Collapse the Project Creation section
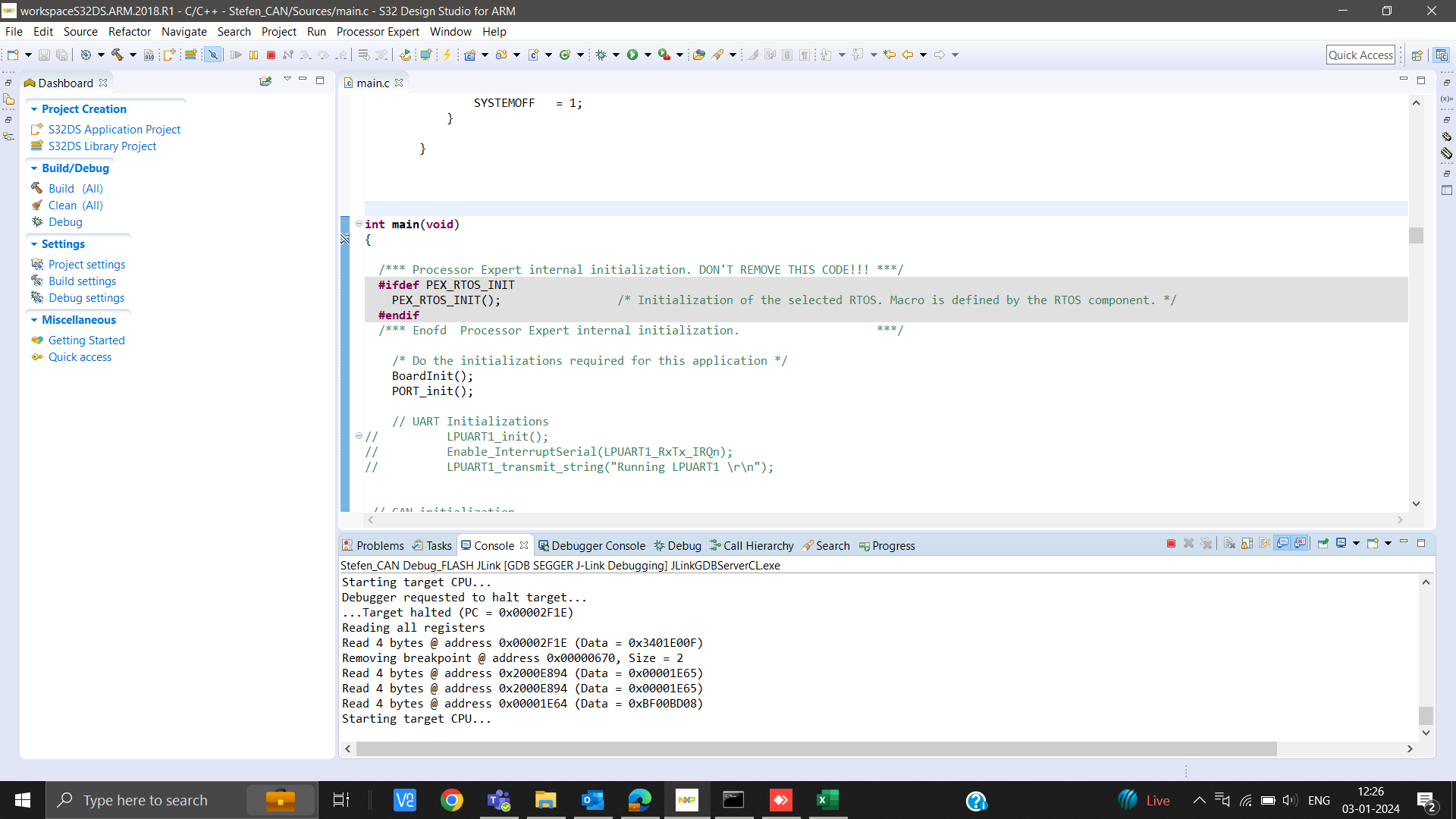 click(x=34, y=109)
